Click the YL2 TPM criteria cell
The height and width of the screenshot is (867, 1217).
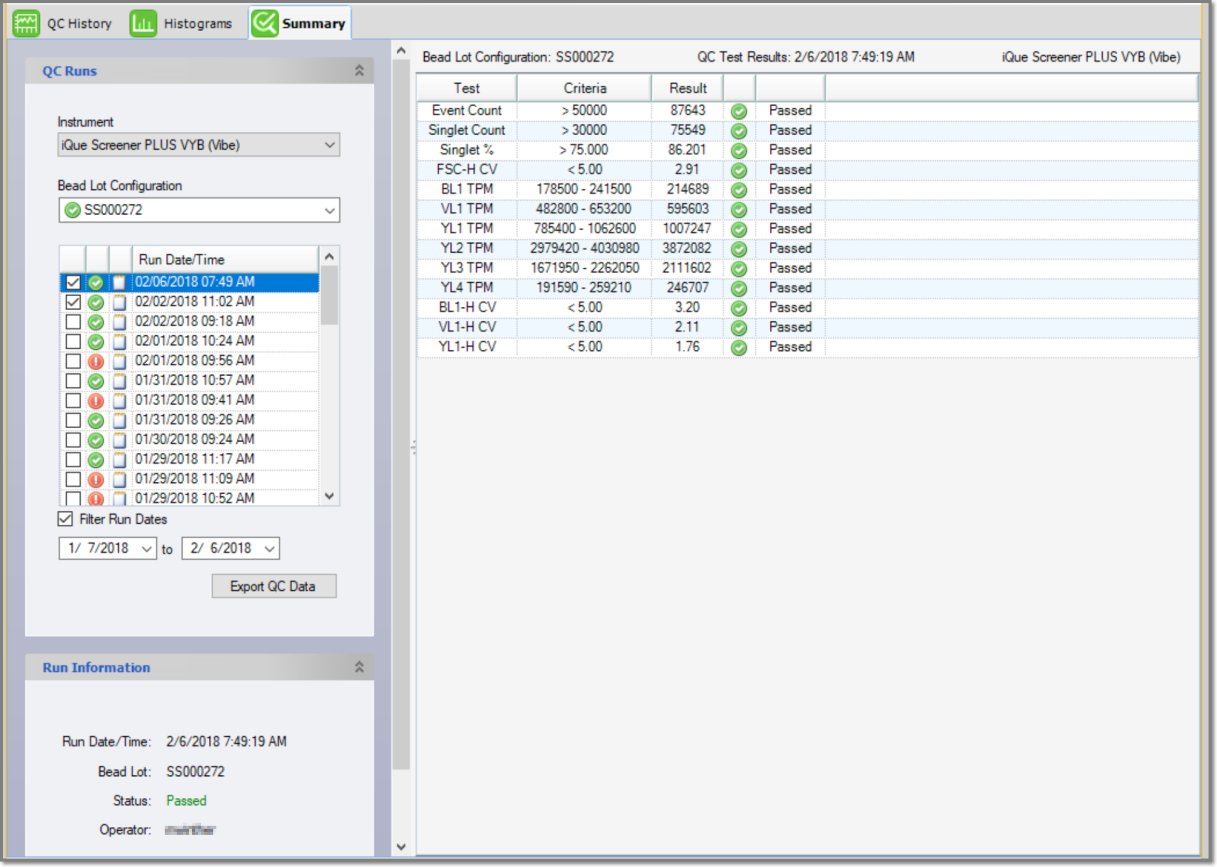[x=585, y=249]
